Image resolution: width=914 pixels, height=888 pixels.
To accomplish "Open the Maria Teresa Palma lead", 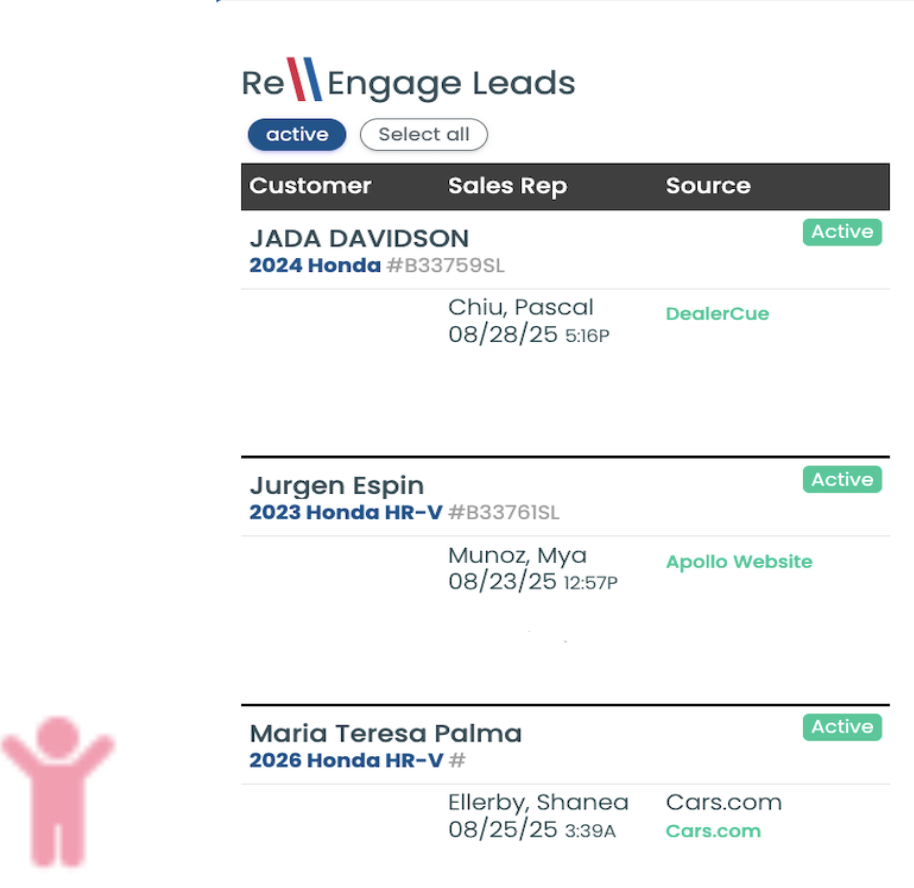I will [x=385, y=733].
